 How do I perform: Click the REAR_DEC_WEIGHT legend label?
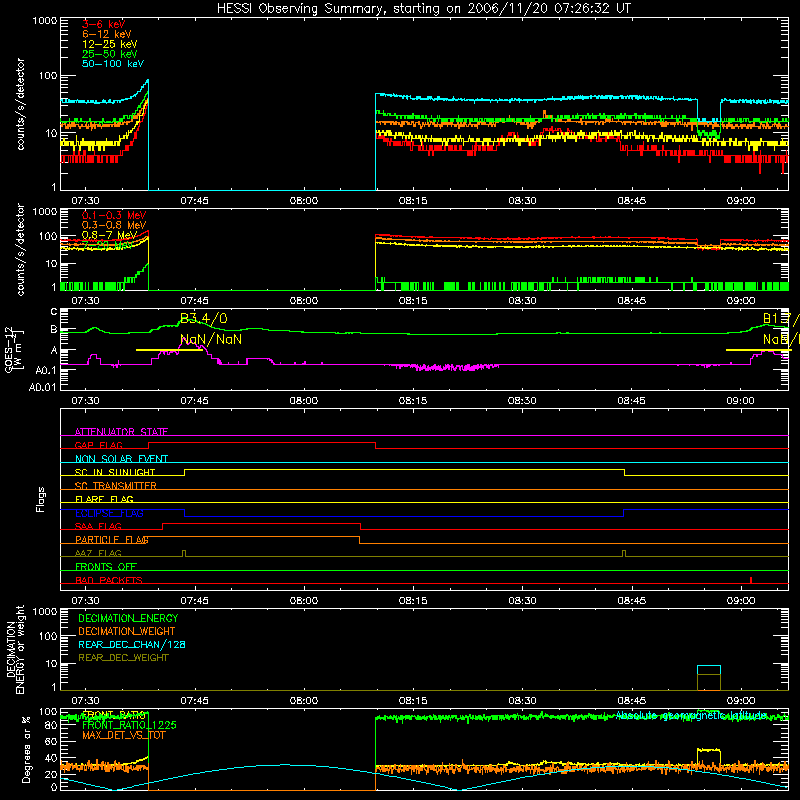pyautogui.click(x=123, y=658)
